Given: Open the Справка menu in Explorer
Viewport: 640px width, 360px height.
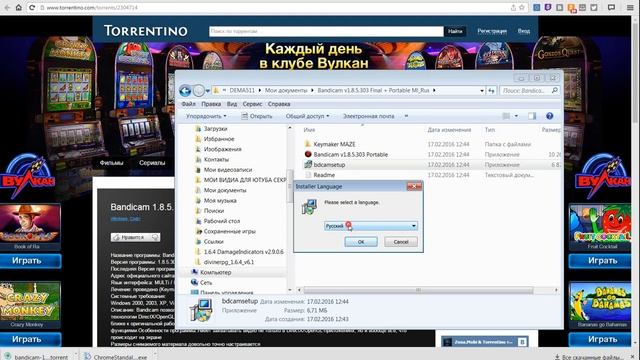Looking at the screenshot, I should coord(279,104).
